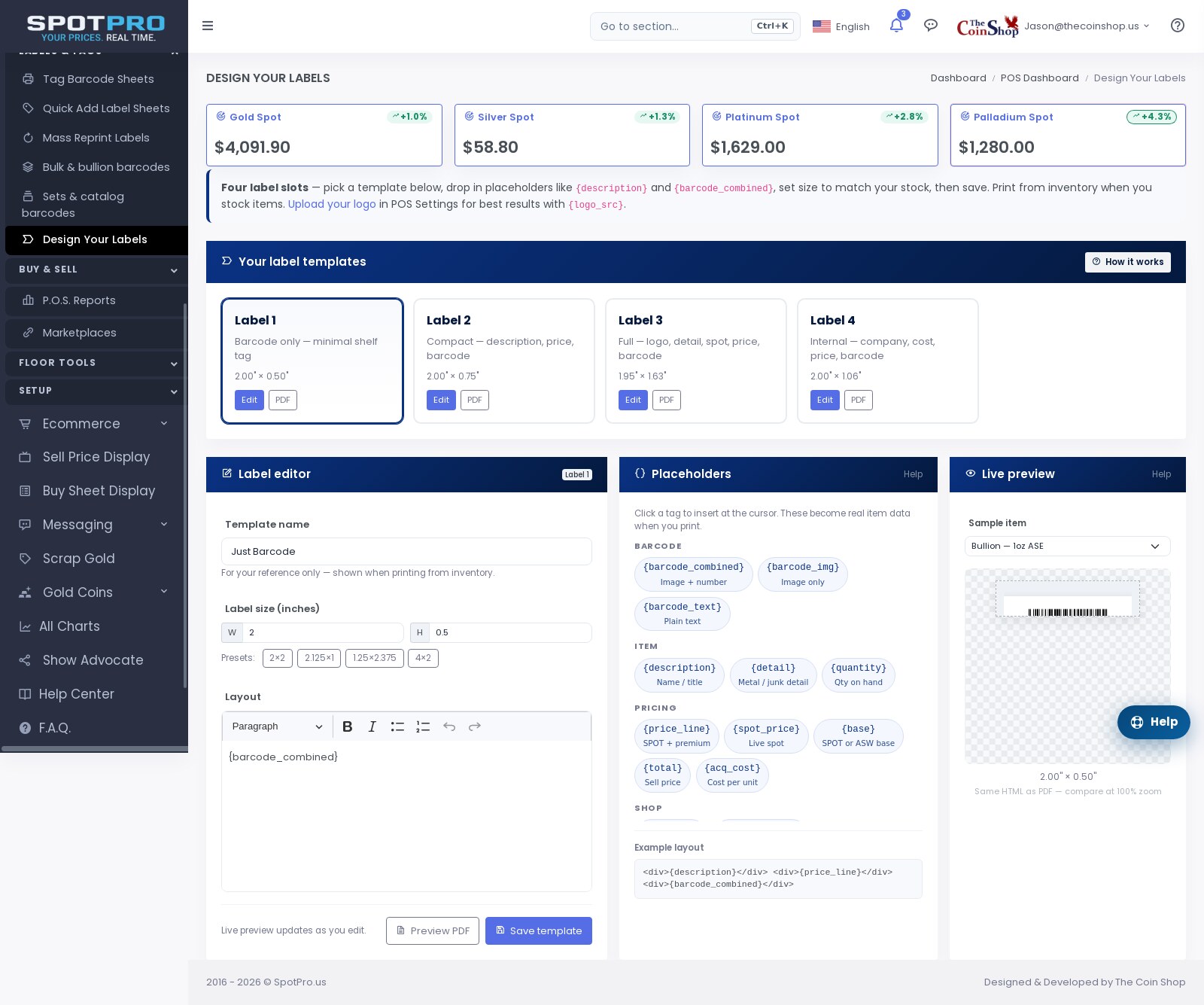
Task: Expand the Ecommerce sidebar menu
Action: 94,424
